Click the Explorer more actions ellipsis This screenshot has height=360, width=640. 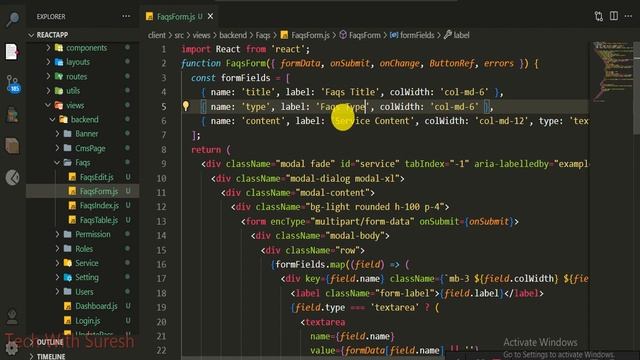126,16
